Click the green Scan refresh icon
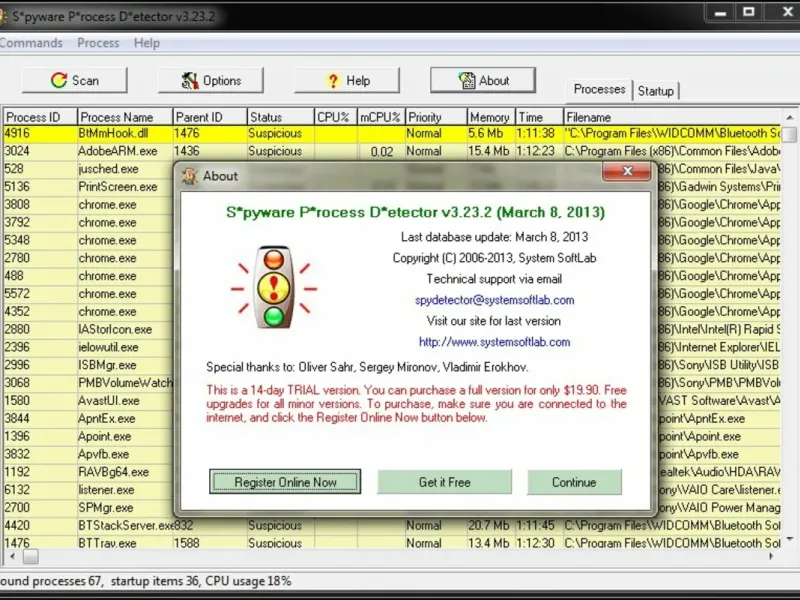The height and width of the screenshot is (600, 800). pos(59,80)
